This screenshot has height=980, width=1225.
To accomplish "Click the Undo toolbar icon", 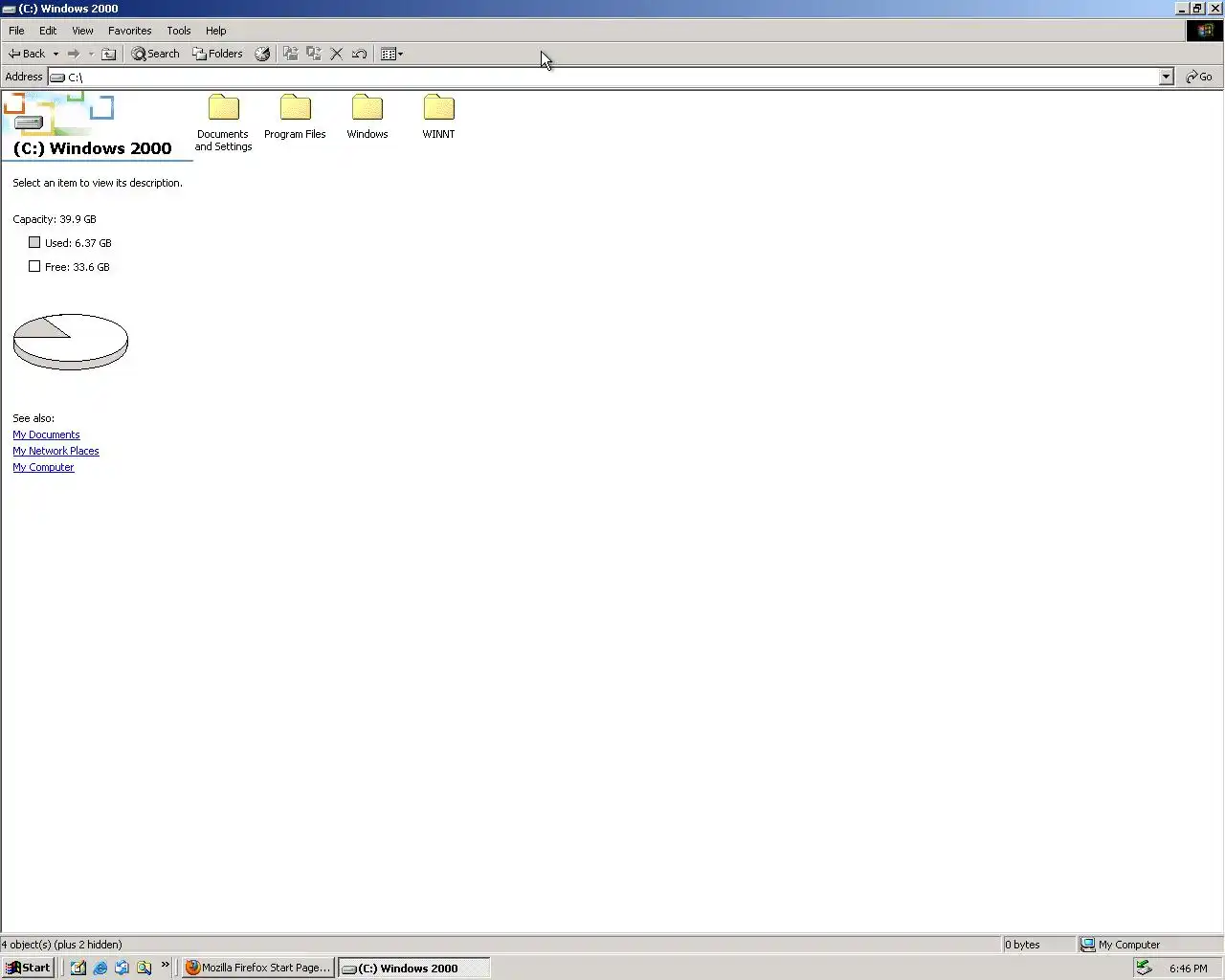I will (359, 54).
